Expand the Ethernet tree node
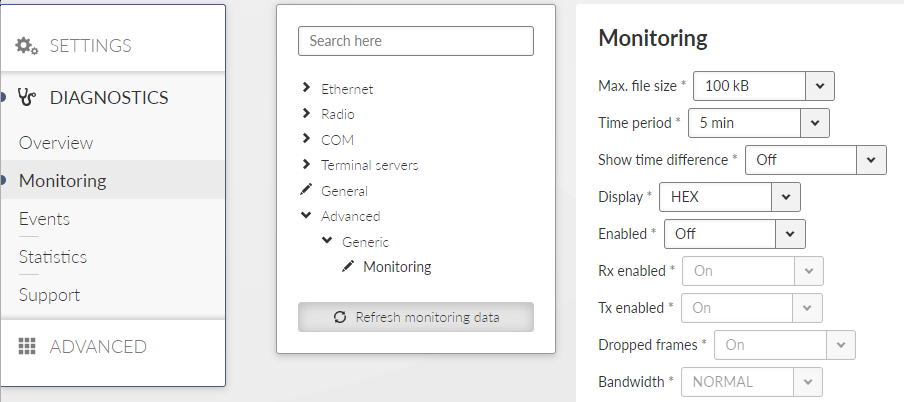 point(306,88)
